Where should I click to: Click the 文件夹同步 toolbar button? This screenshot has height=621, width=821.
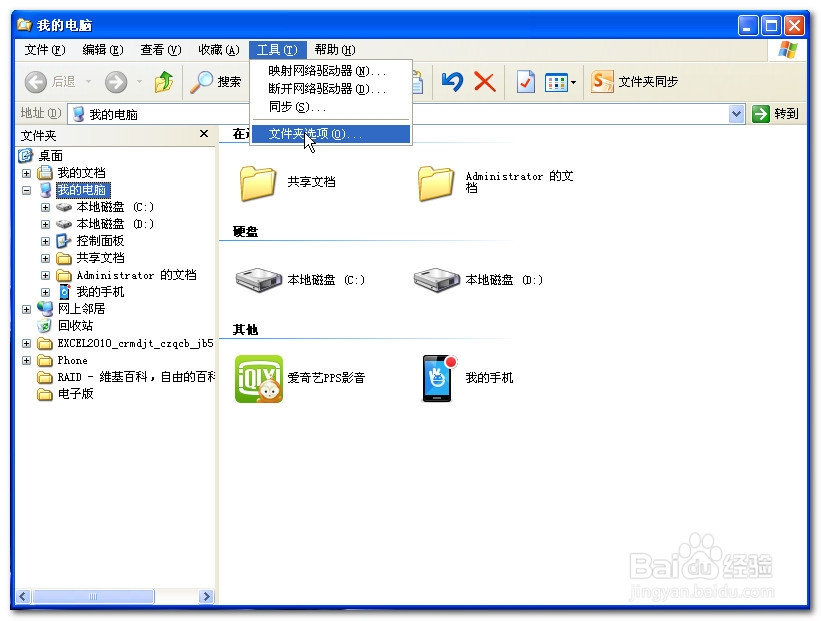[x=635, y=82]
